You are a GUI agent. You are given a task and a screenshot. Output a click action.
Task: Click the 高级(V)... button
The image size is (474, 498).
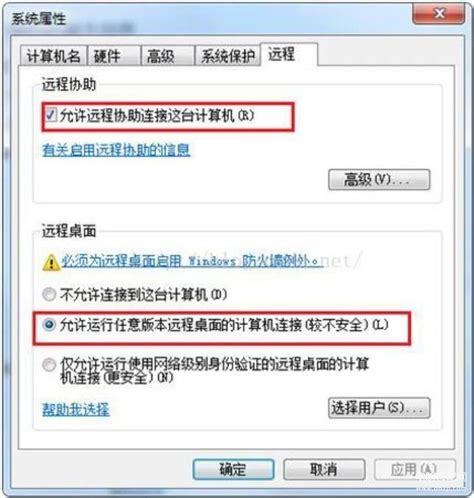click(x=379, y=180)
